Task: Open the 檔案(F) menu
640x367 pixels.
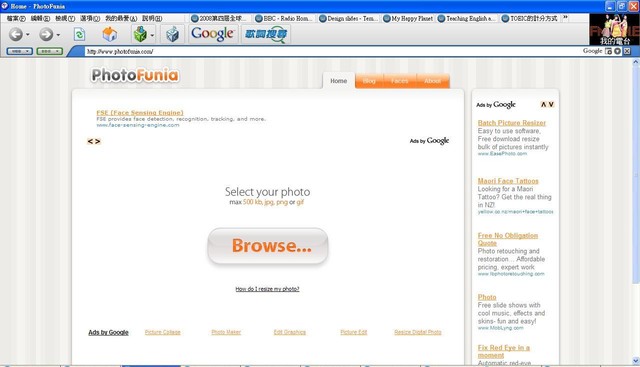Action: 16,18
